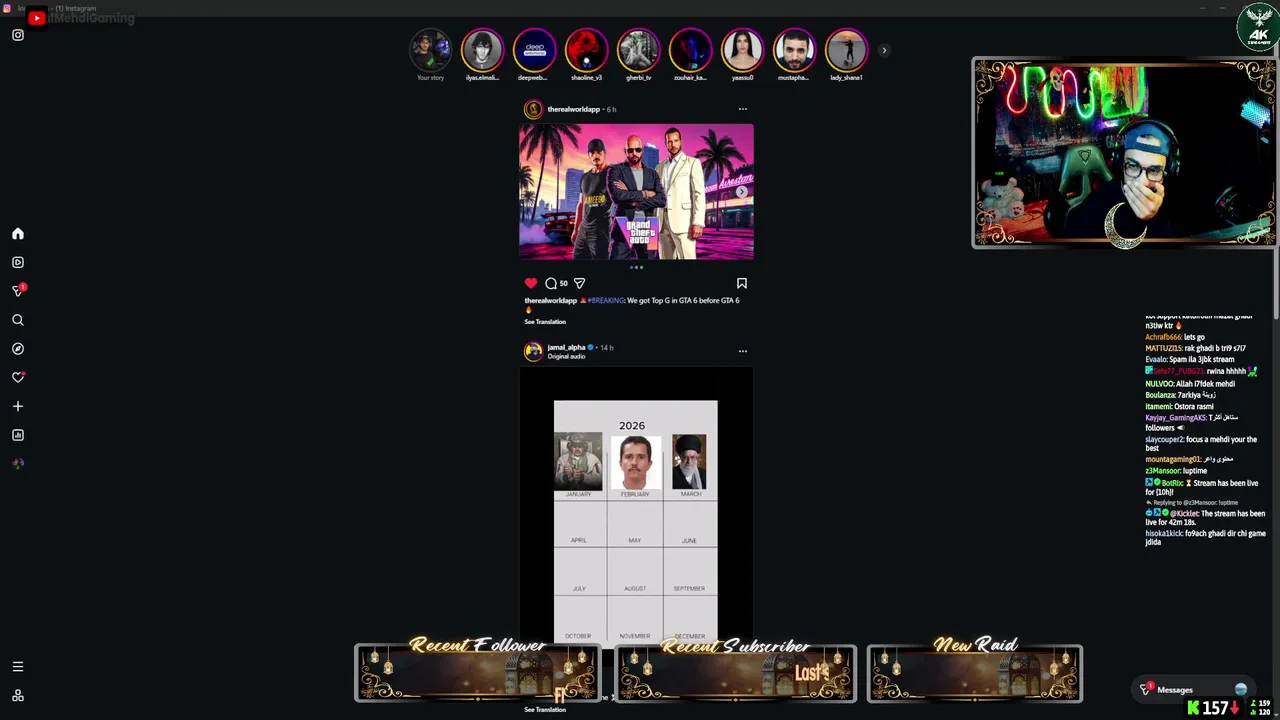Open the Instagram logo in the sidebar
1280x720 pixels.
(x=17, y=35)
